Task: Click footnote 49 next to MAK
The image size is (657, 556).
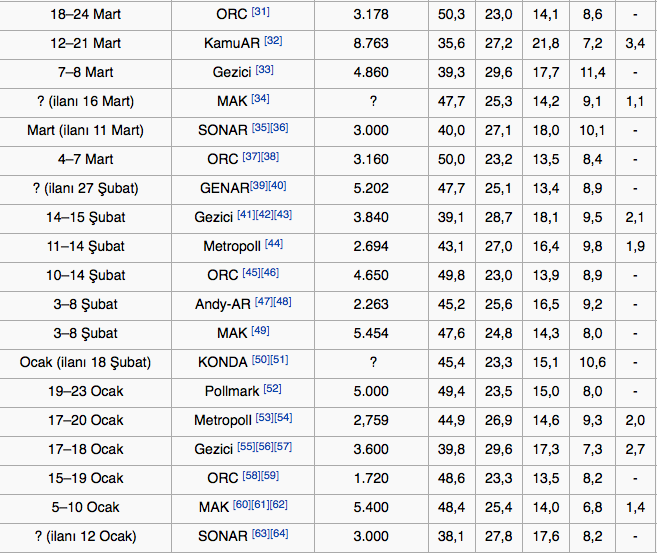Action: (x=261, y=331)
